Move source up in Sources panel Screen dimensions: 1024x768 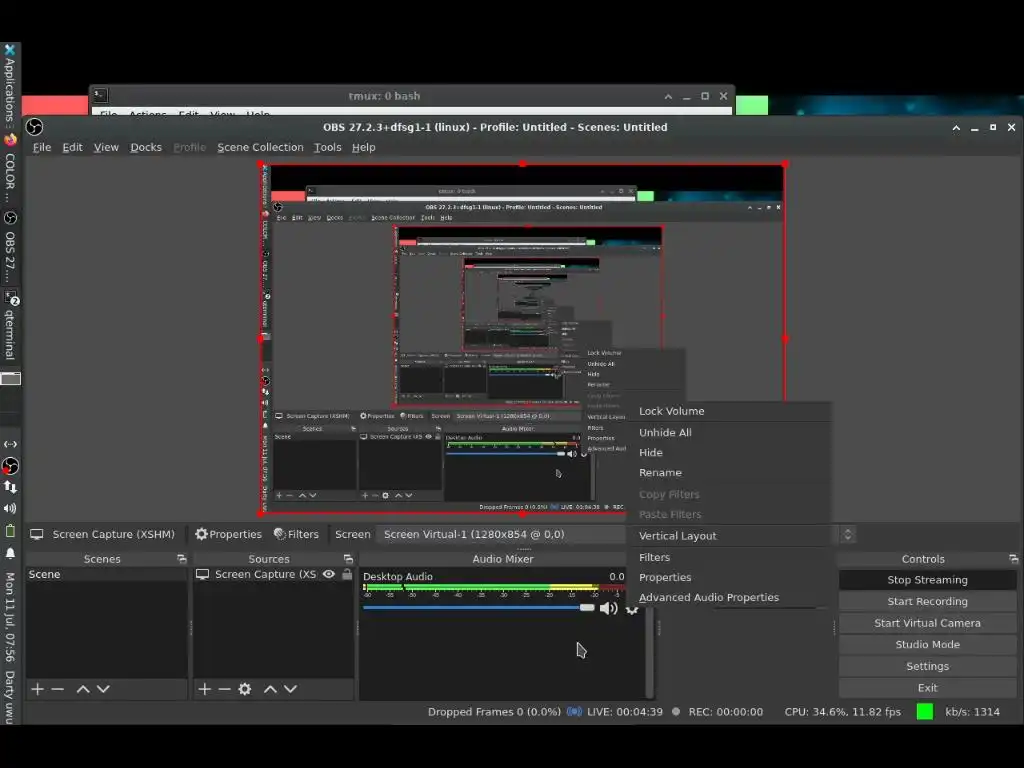[270, 689]
